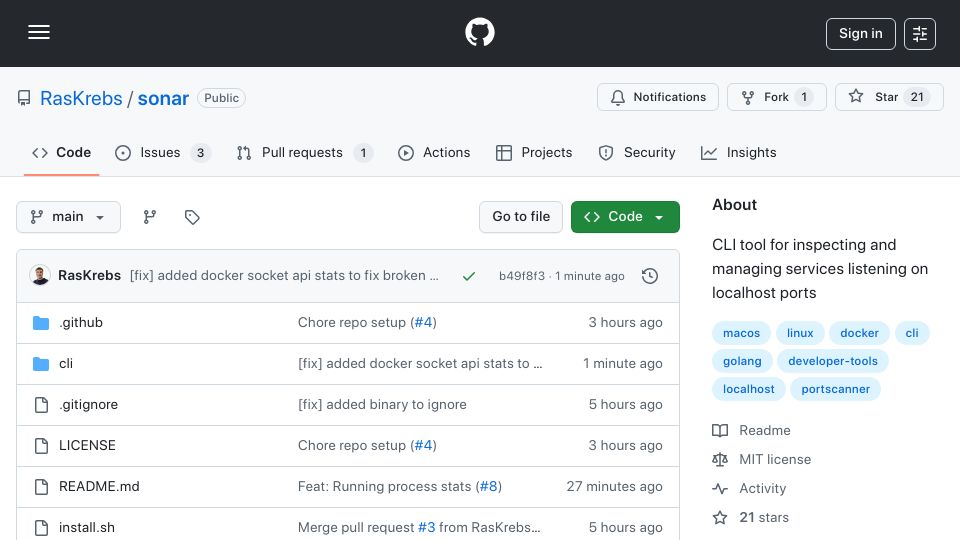Image resolution: width=960 pixels, height=540 pixels.
Task: Open the Projects tab
Action: tap(534, 152)
